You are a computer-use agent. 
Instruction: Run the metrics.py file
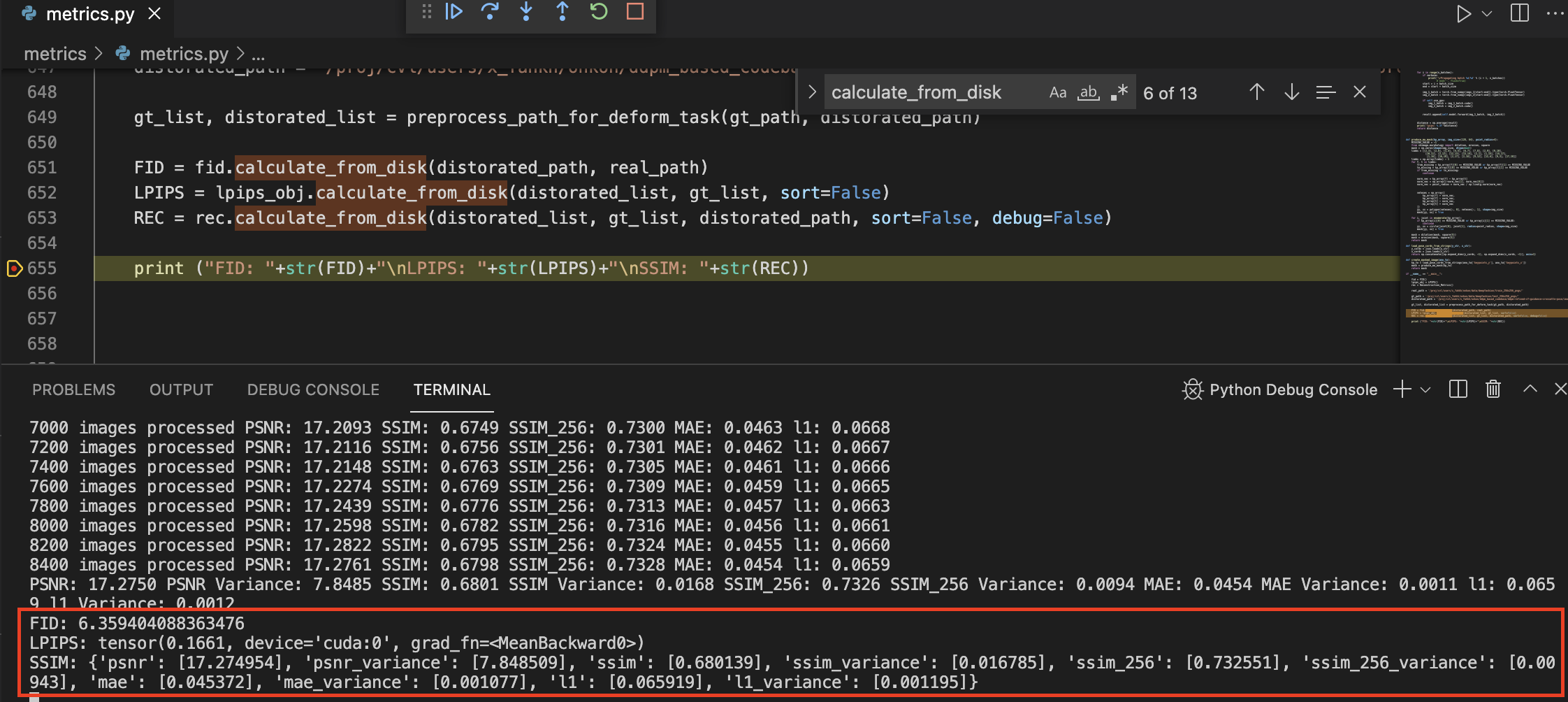[x=1465, y=13]
